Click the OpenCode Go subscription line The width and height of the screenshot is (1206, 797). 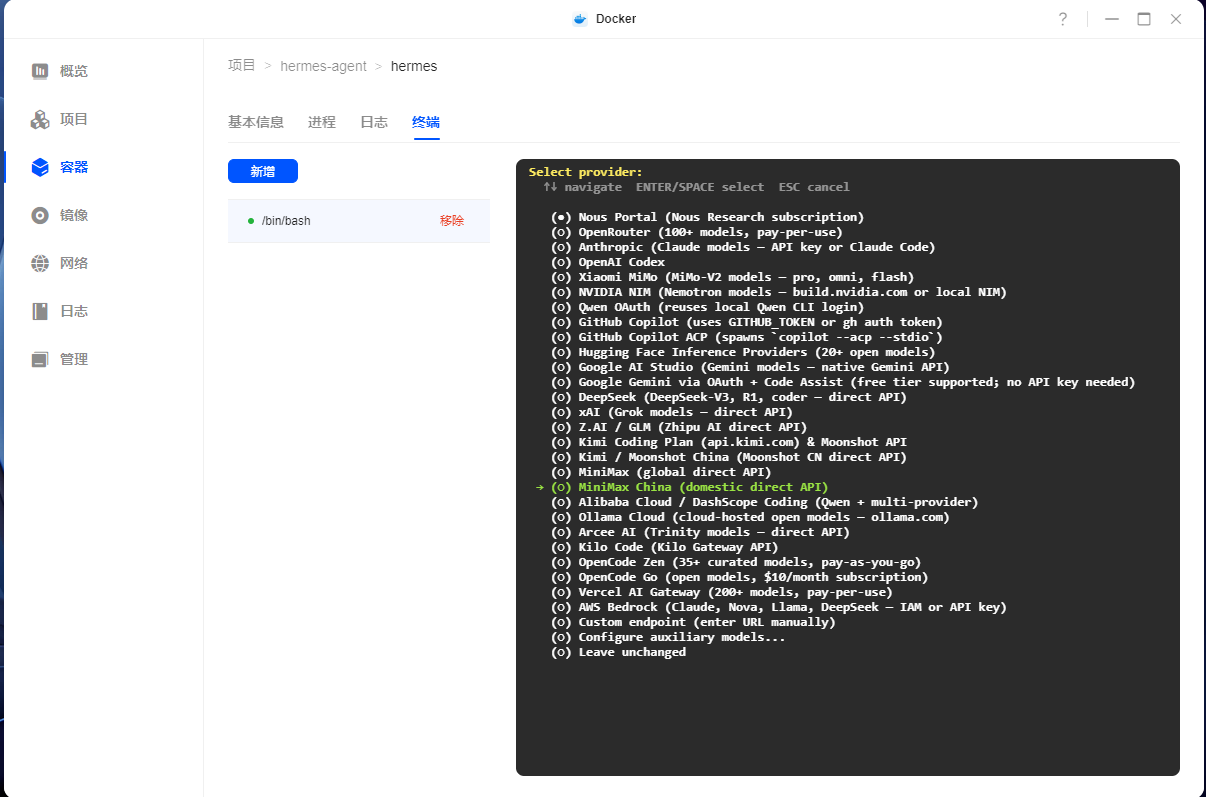tap(740, 577)
